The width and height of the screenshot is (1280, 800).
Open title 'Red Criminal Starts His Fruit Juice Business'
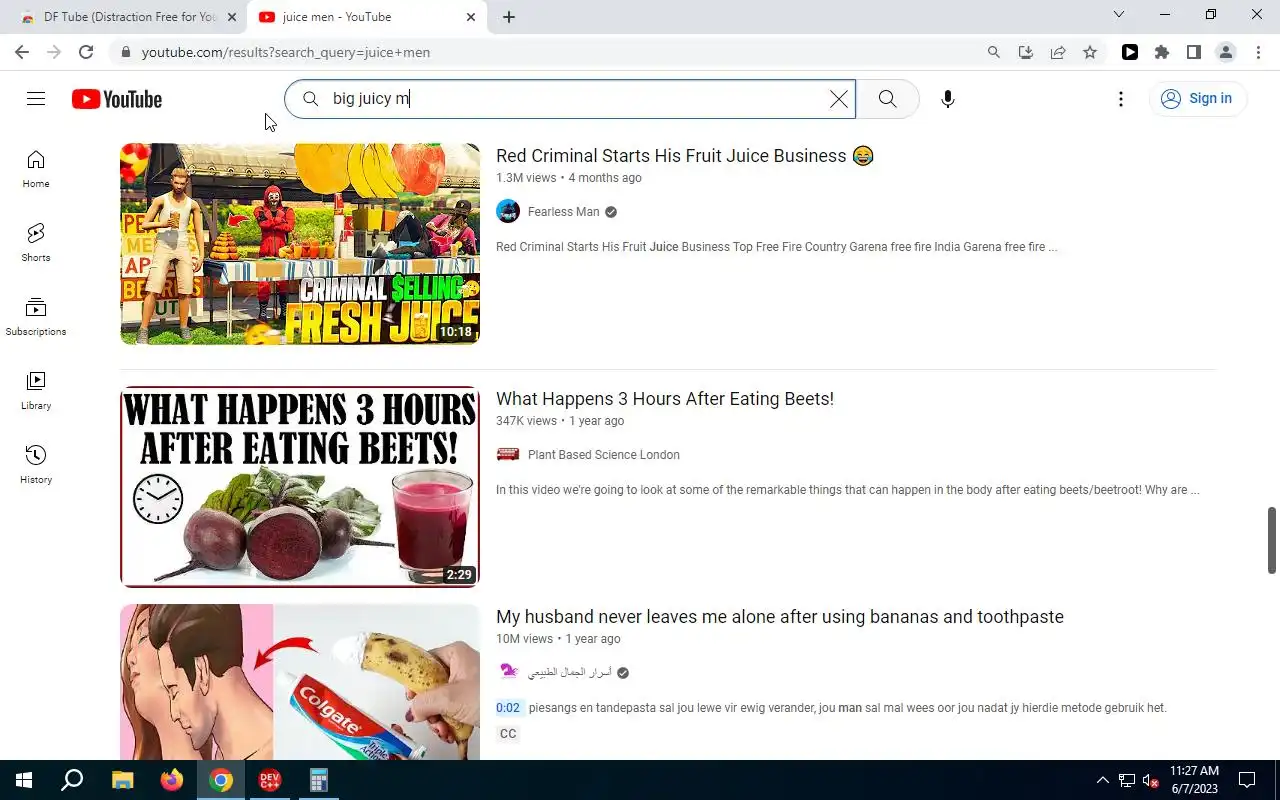[685, 156]
